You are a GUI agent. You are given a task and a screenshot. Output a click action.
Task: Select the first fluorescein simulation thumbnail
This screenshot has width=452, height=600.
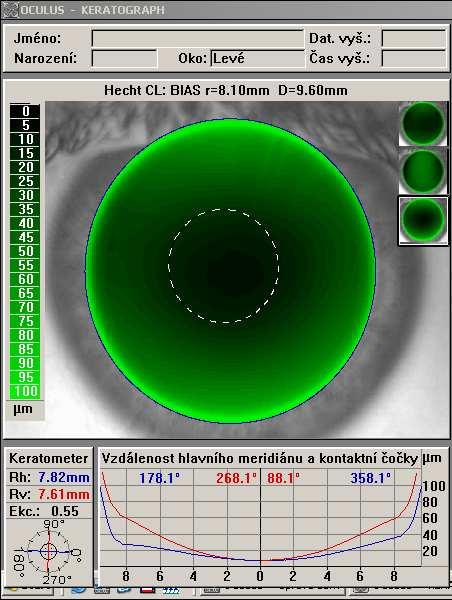tap(423, 124)
